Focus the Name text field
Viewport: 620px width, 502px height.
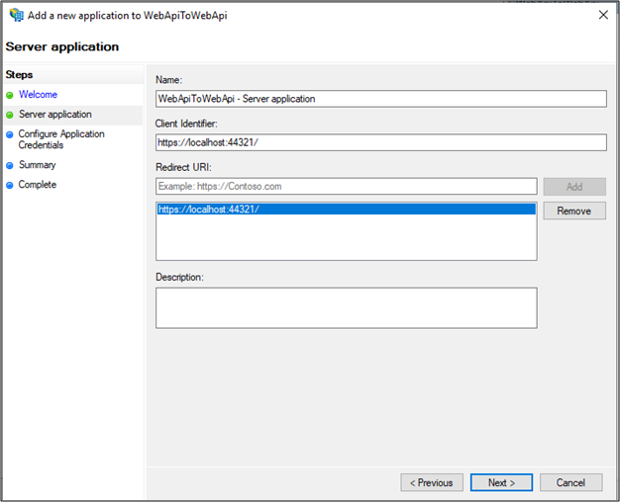(x=381, y=98)
